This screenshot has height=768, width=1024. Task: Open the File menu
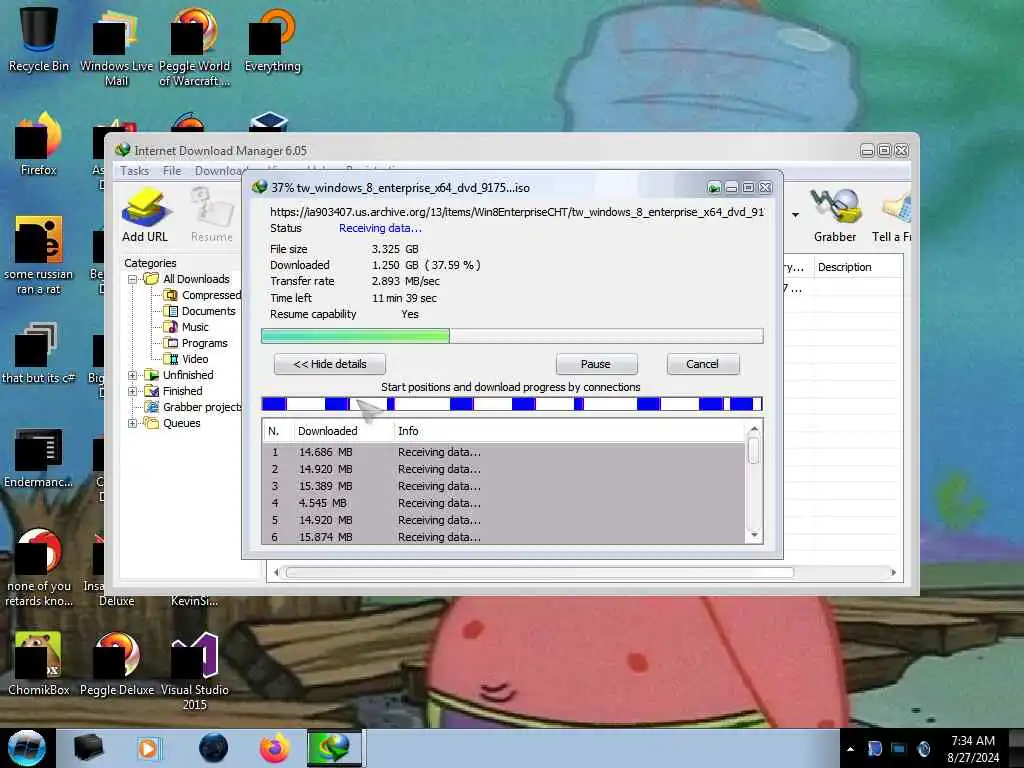[x=172, y=170]
